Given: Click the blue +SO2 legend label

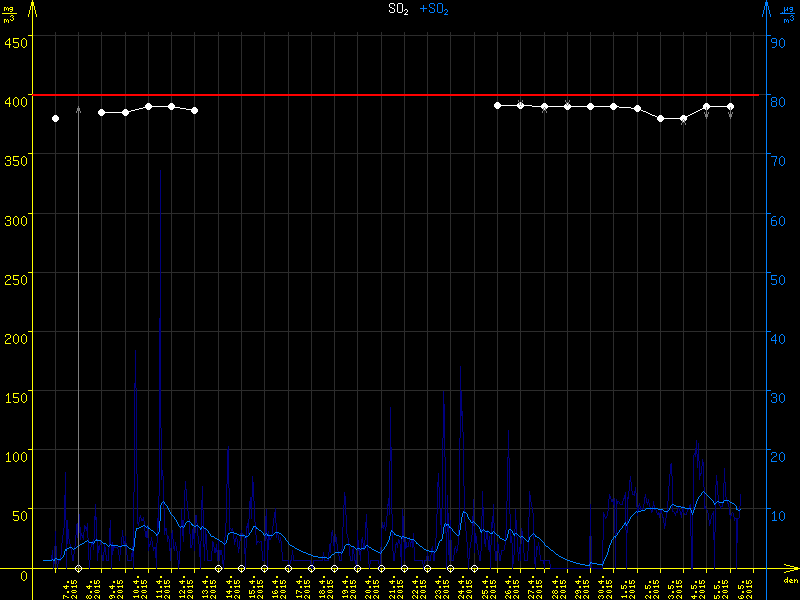Looking at the screenshot, I should [434, 9].
